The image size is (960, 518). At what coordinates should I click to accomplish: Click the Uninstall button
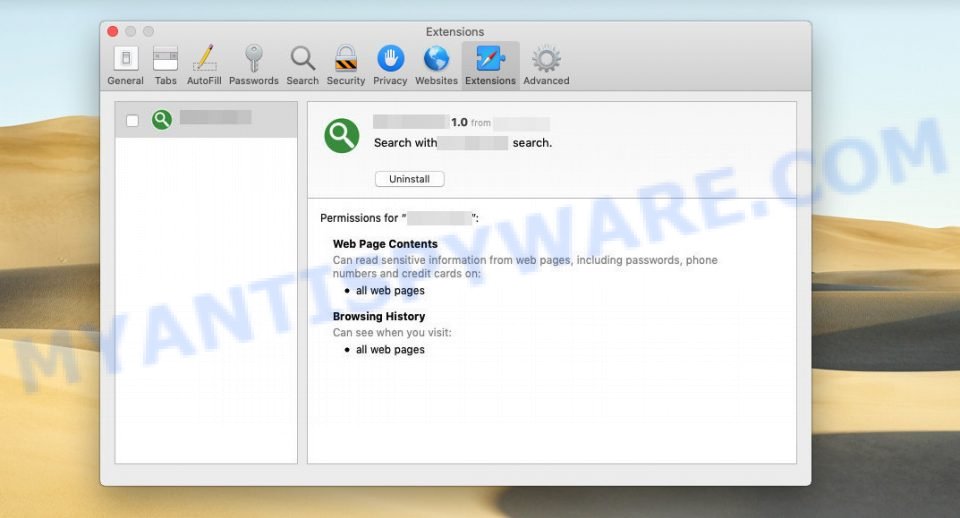410,179
